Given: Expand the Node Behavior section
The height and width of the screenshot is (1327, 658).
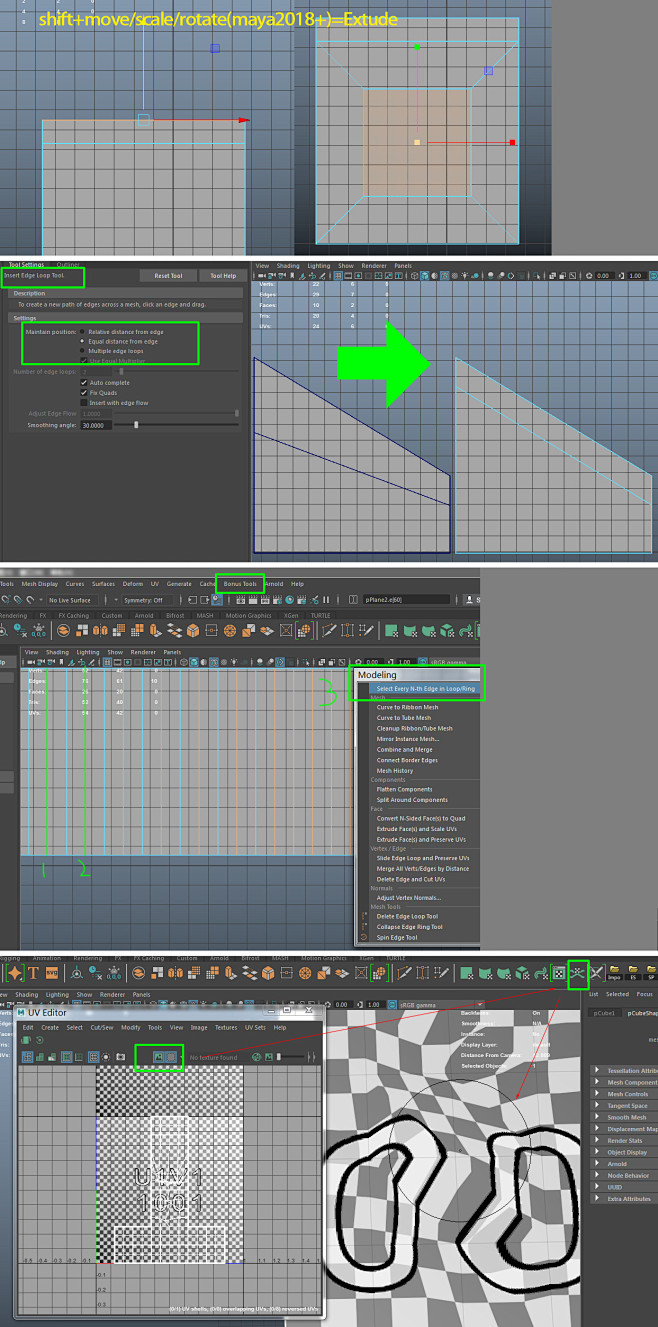Looking at the screenshot, I should click(x=624, y=1175).
